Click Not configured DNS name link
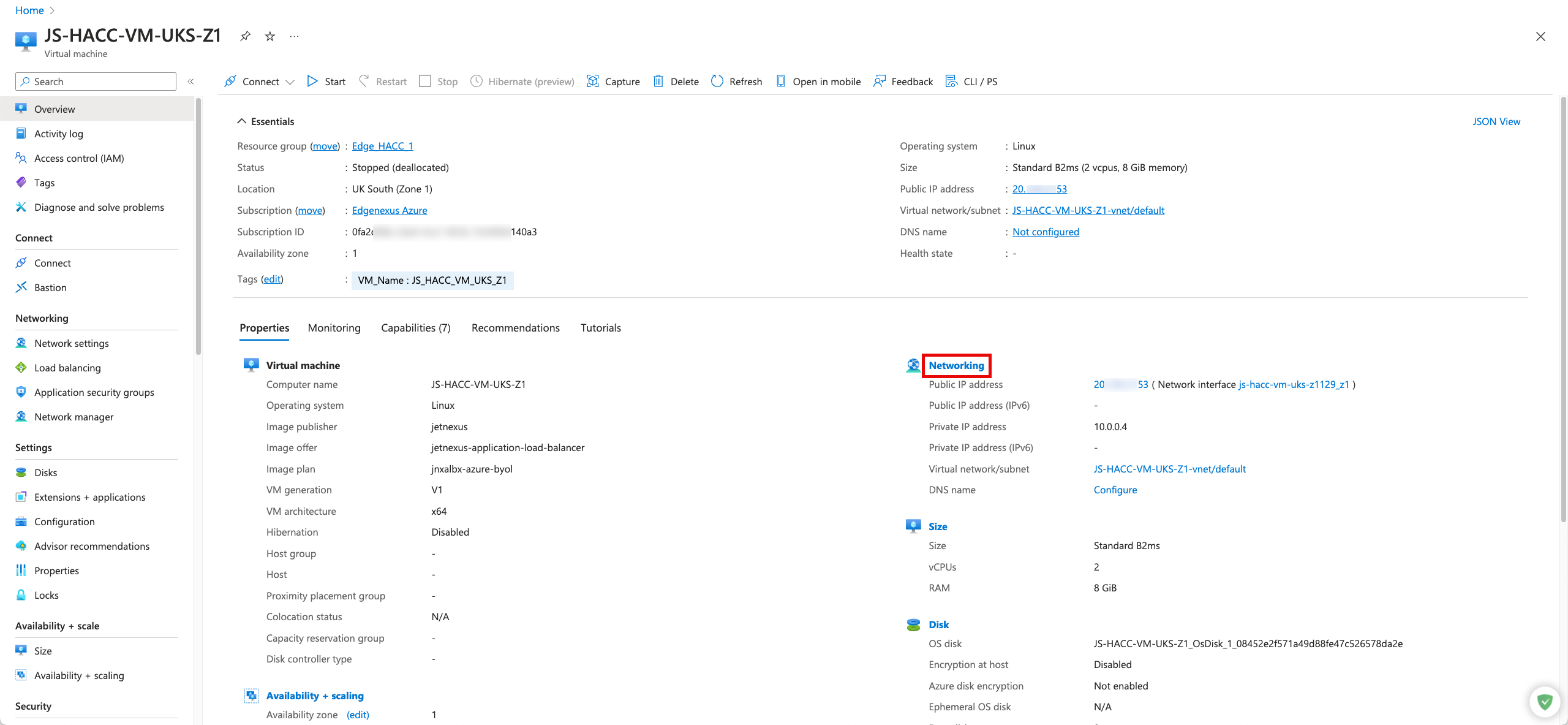 coord(1046,232)
